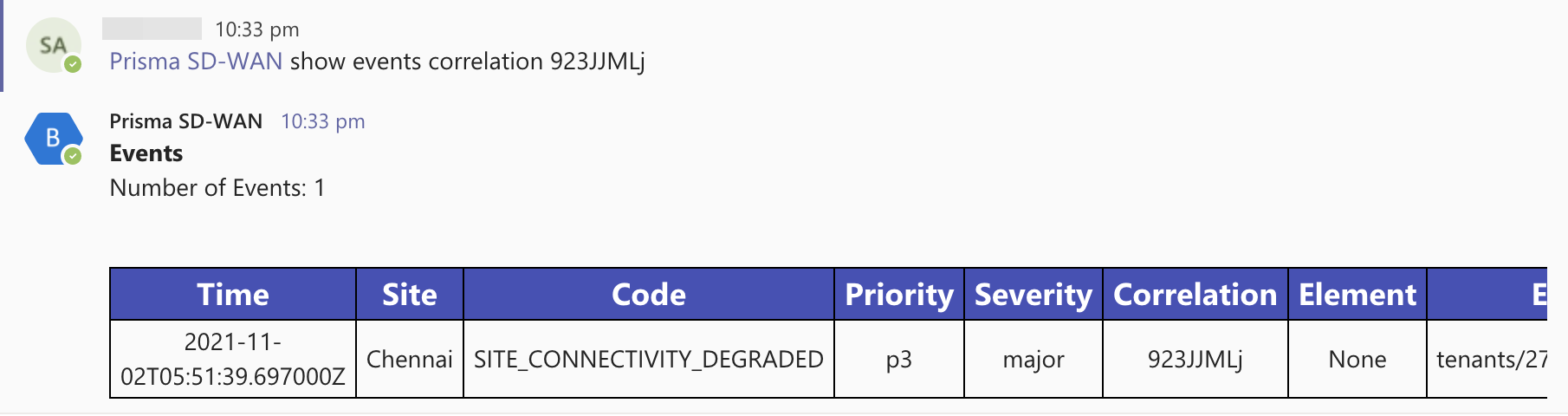Click the Priority column header
This screenshot has width=1568, height=416.
tap(898, 295)
